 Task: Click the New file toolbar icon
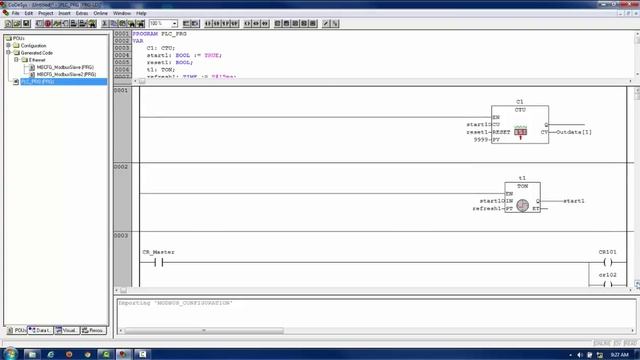[x=8, y=24]
